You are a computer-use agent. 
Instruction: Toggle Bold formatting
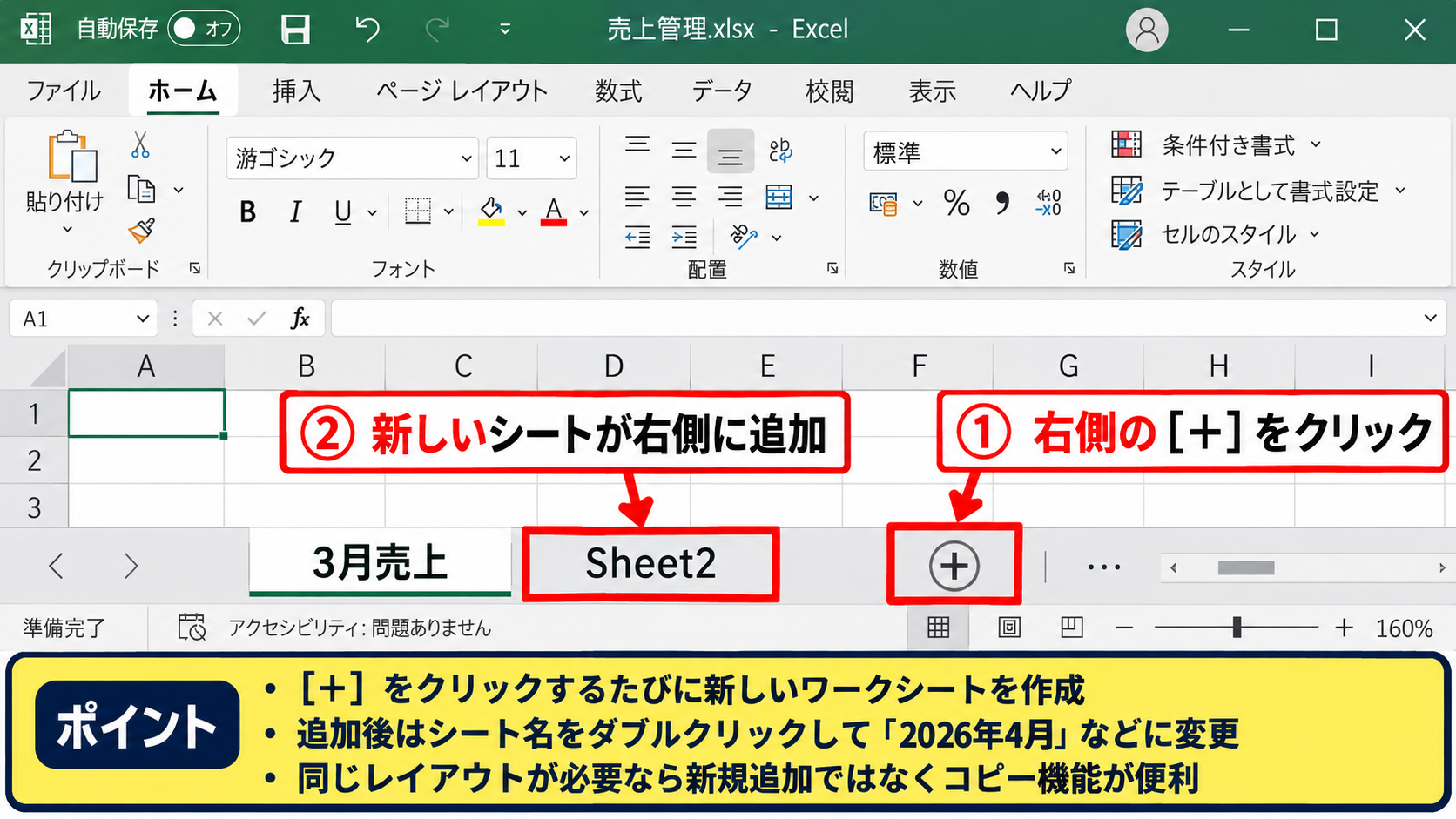(x=247, y=211)
